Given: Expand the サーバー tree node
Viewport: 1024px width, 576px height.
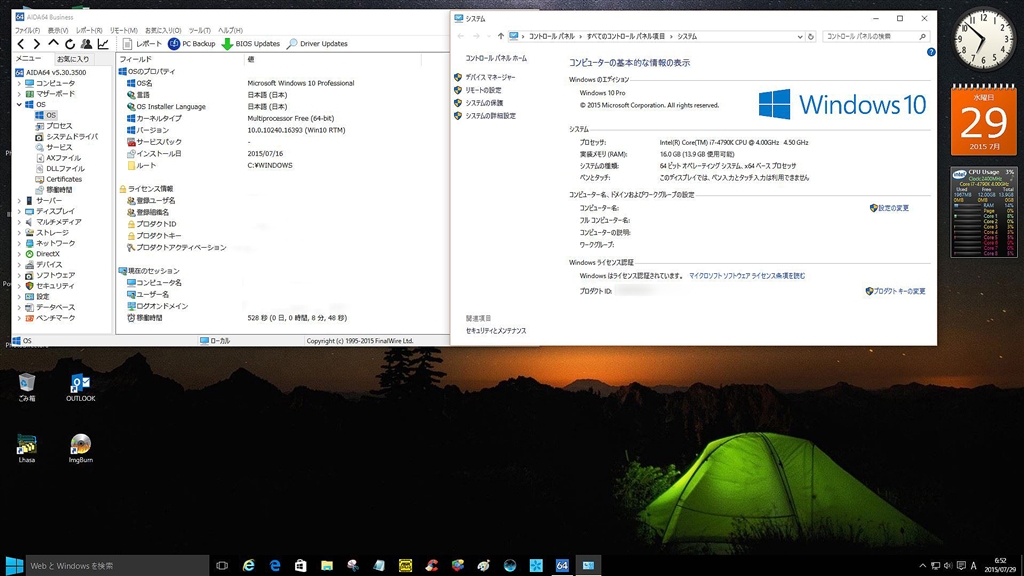Looking at the screenshot, I should (19, 200).
